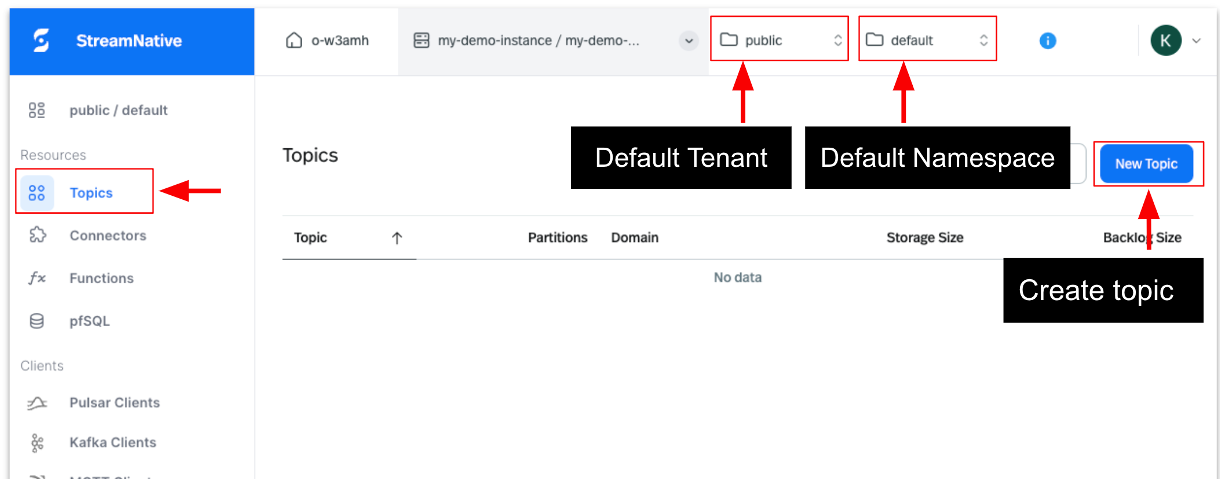Click the o-w3amh organization label

340,41
